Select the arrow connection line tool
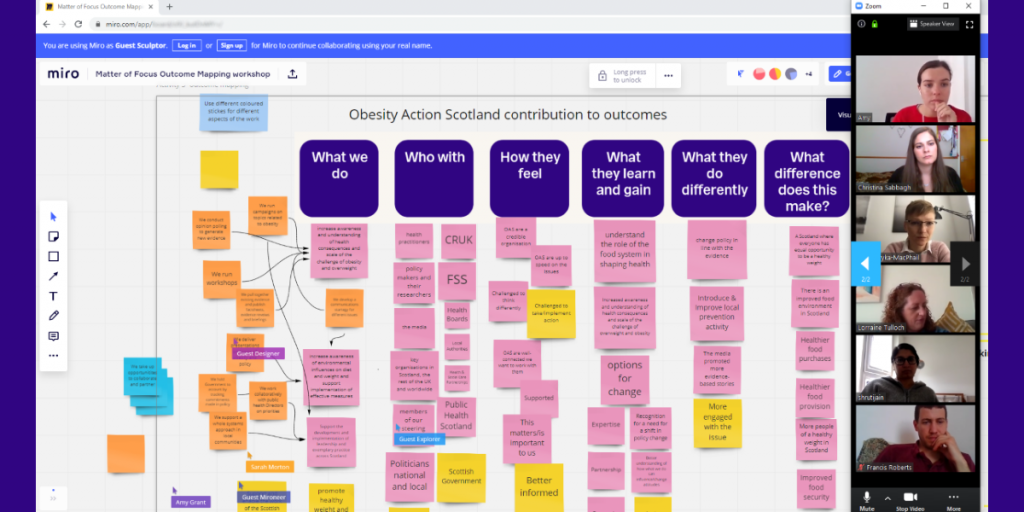Image resolution: width=1024 pixels, height=512 pixels. pos(54,276)
